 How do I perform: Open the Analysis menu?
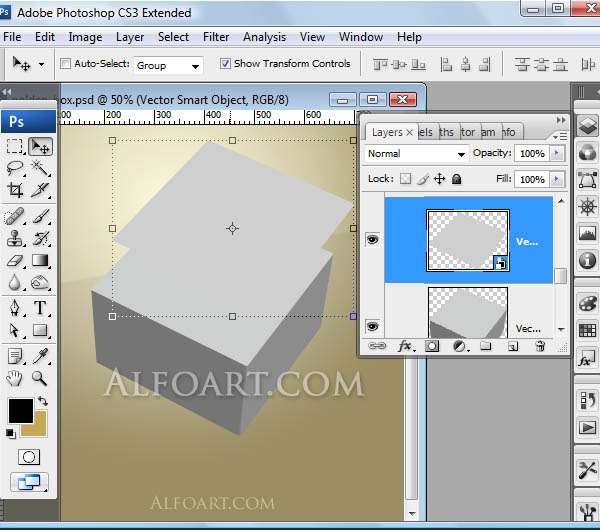click(x=264, y=37)
